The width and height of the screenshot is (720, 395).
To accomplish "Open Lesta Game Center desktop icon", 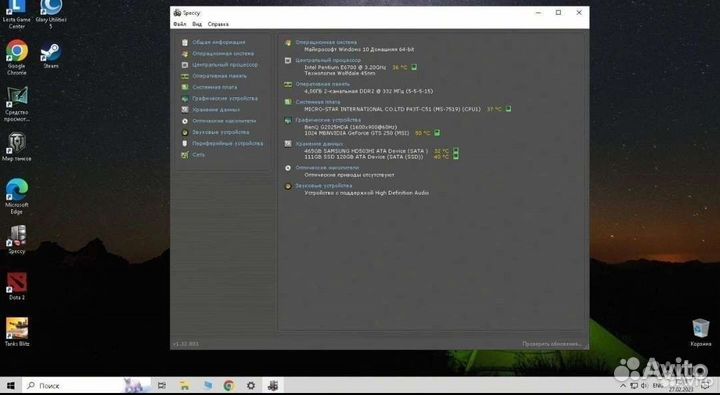I will [17, 14].
